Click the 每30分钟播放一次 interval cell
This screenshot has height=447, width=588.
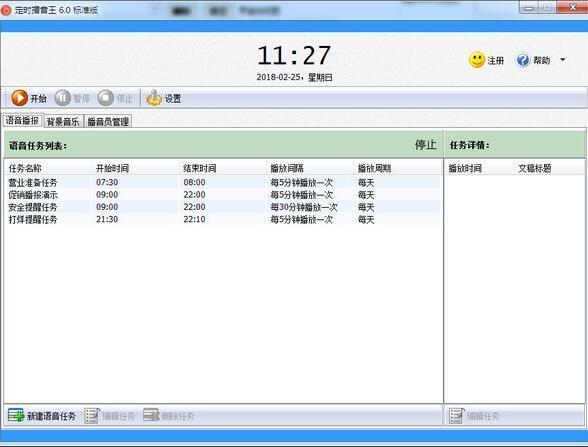click(x=304, y=207)
